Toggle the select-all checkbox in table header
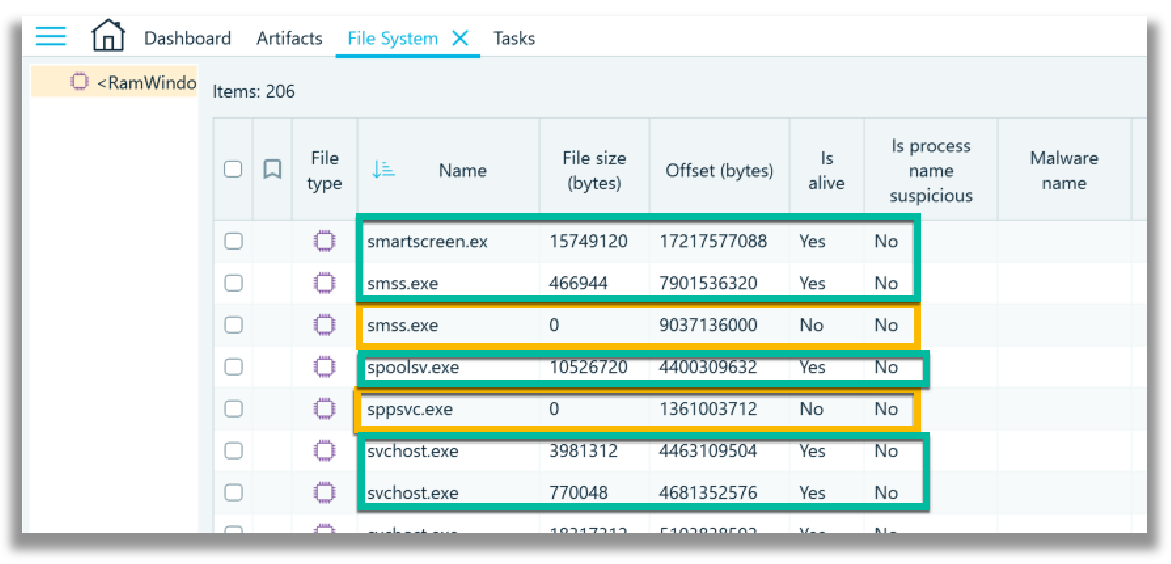The image size is (1171, 564). [233, 170]
